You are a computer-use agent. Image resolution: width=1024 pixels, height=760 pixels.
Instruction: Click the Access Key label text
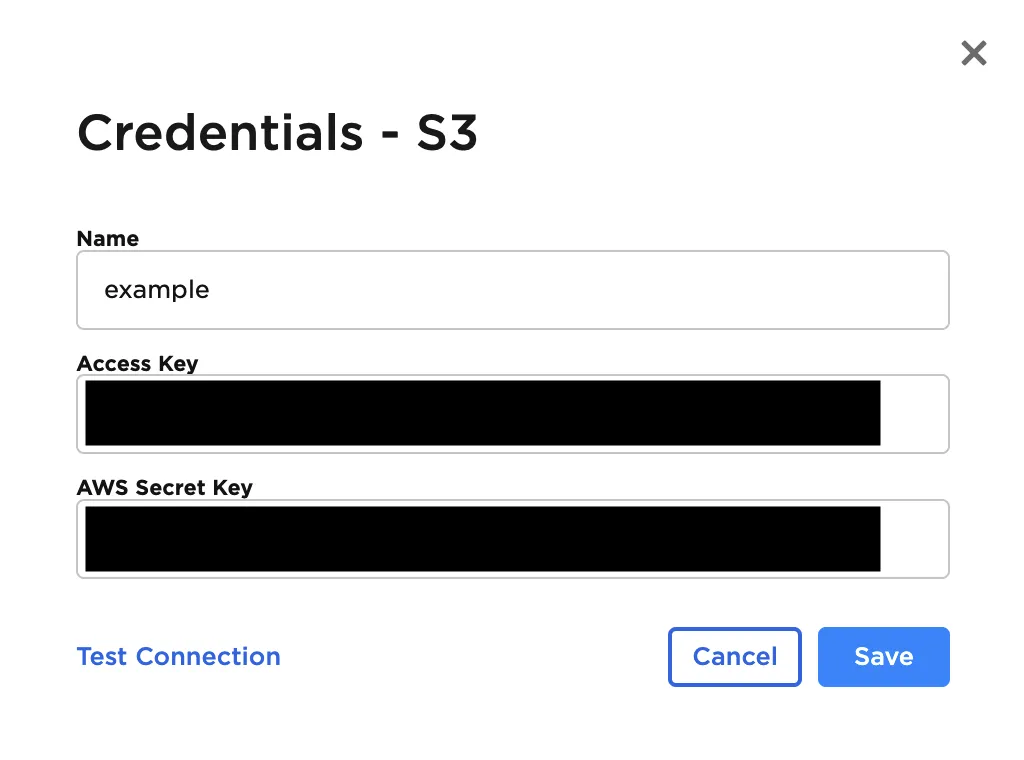point(137,364)
